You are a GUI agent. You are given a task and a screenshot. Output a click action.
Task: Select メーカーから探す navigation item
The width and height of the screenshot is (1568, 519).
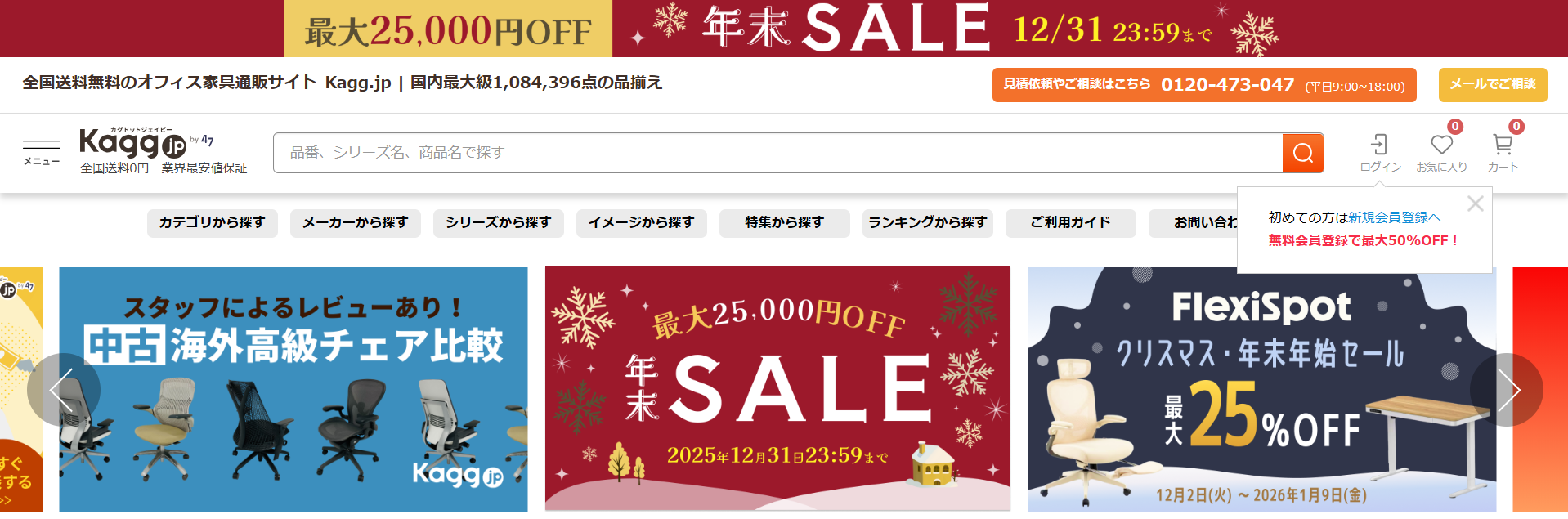click(356, 223)
